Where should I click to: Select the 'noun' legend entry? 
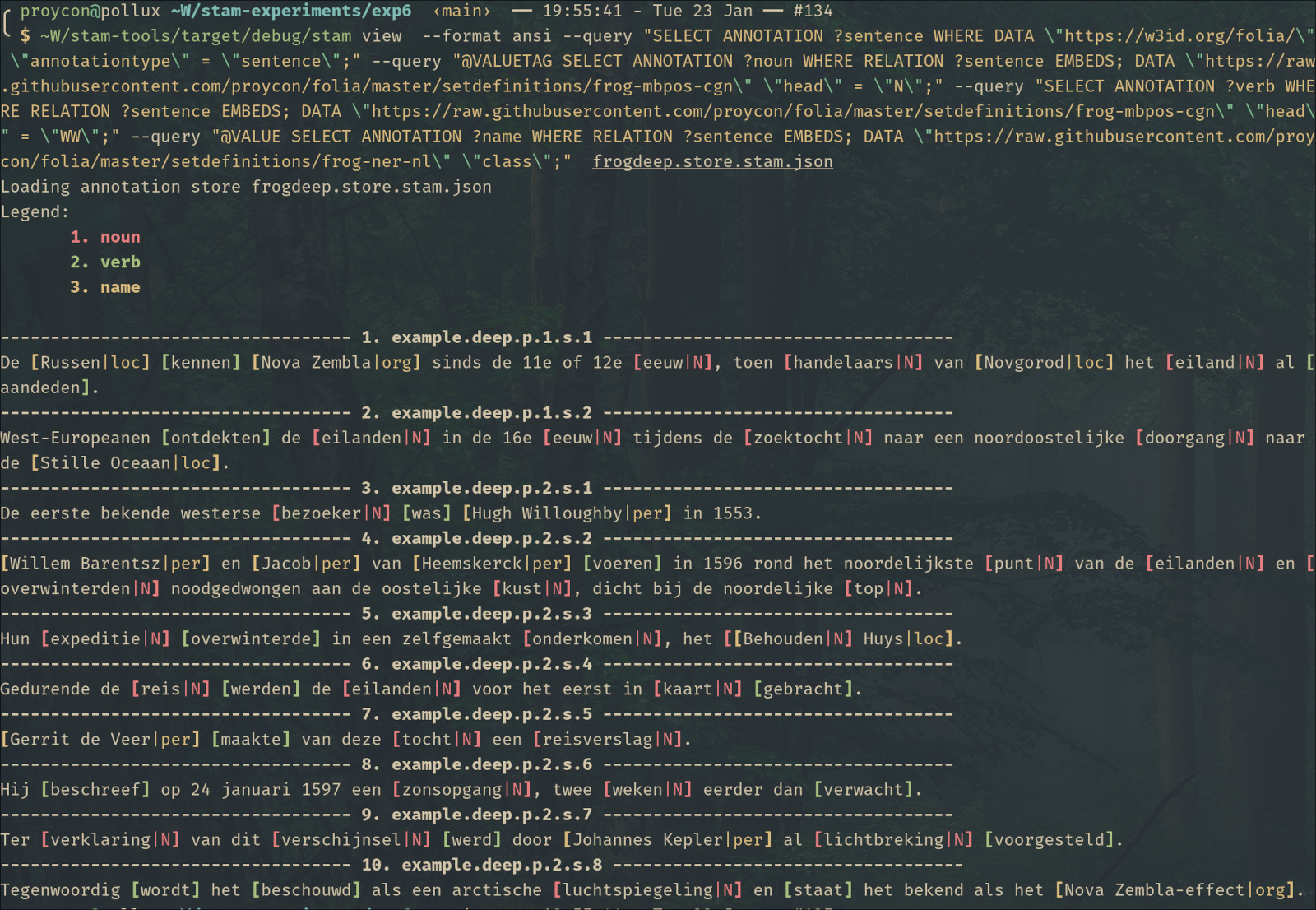pos(120,237)
